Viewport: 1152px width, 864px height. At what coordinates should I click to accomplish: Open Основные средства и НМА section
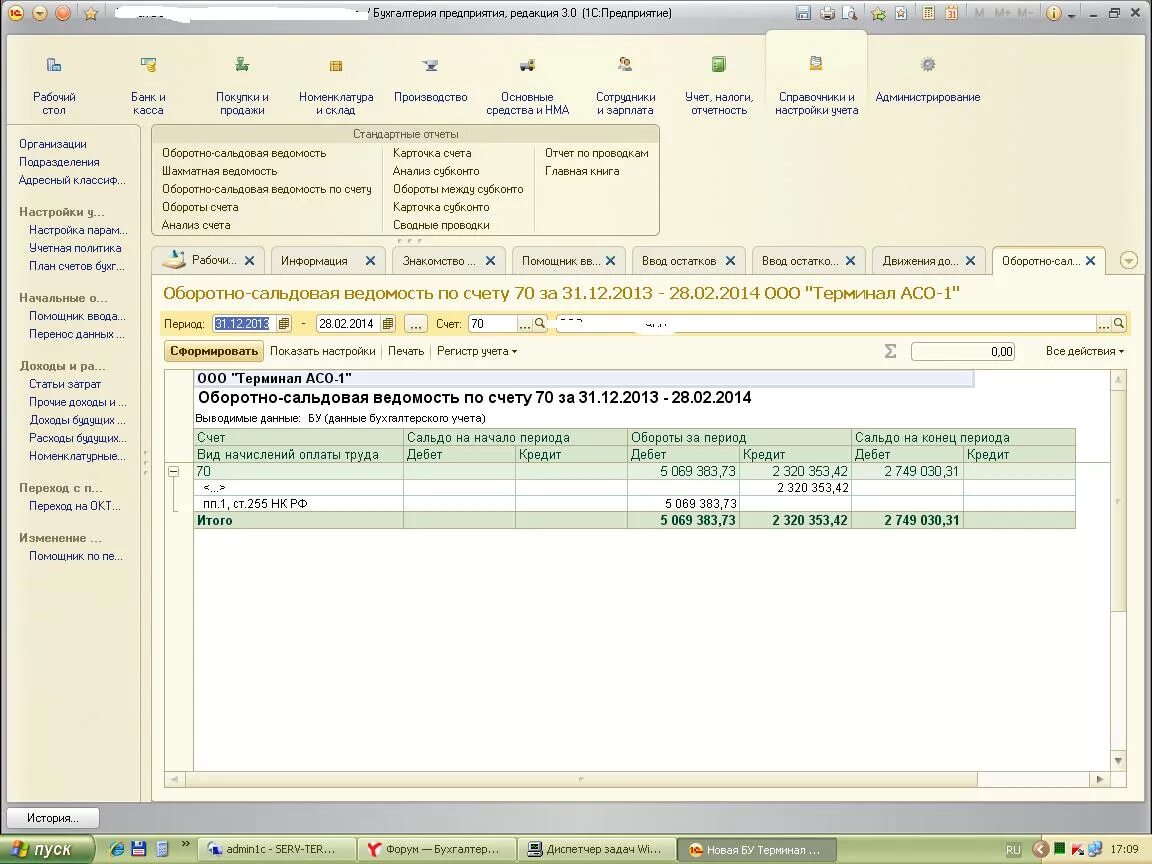click(527, 87)
